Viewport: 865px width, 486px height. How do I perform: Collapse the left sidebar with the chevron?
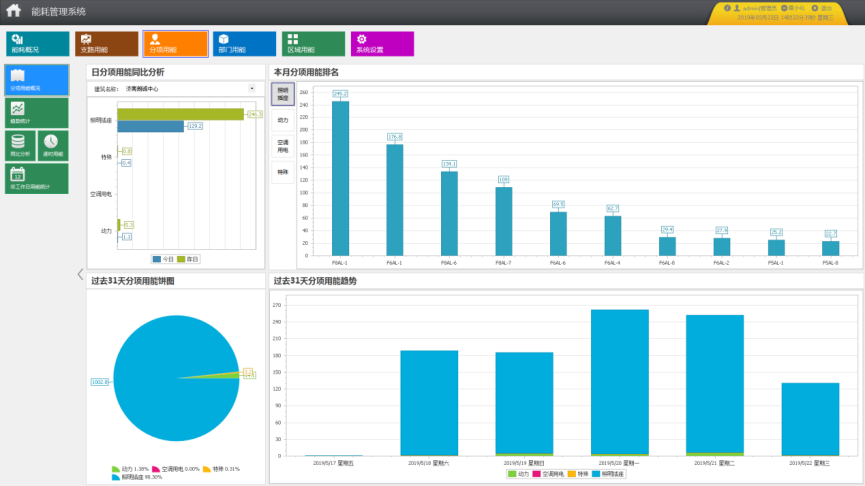pos(80,274)
